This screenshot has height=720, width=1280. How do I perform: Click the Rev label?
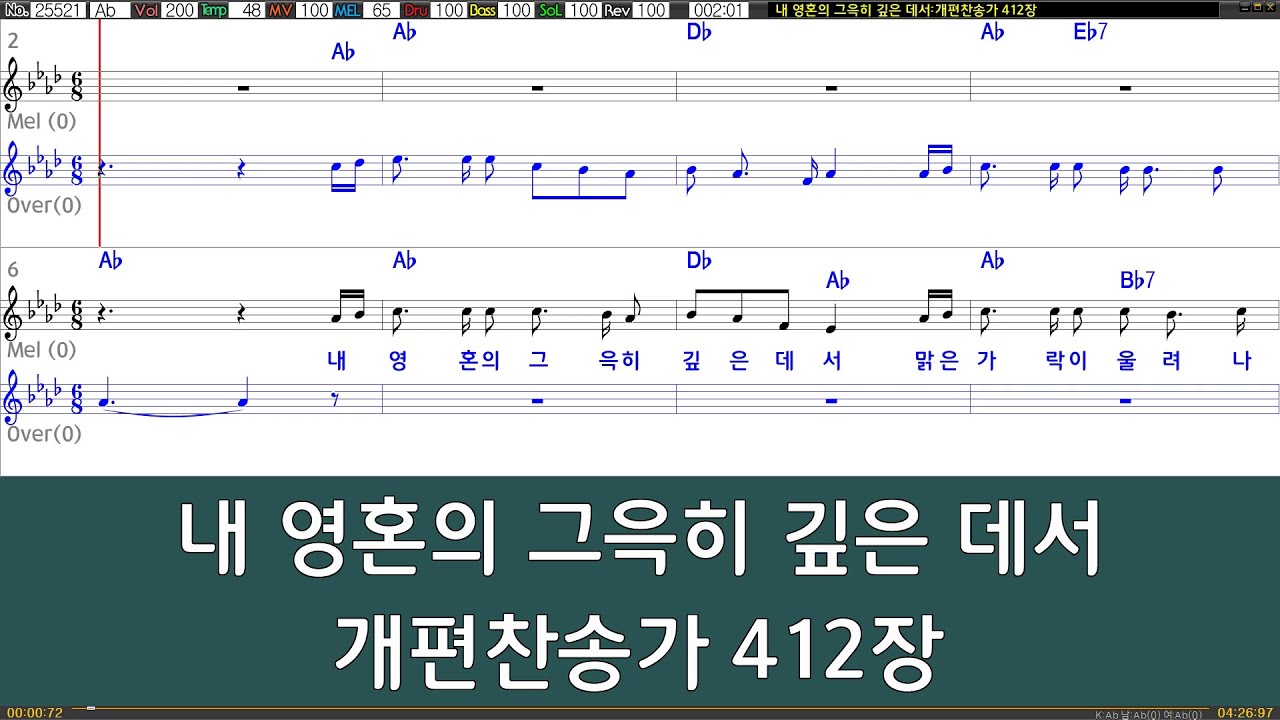click(x=617, y=10)
